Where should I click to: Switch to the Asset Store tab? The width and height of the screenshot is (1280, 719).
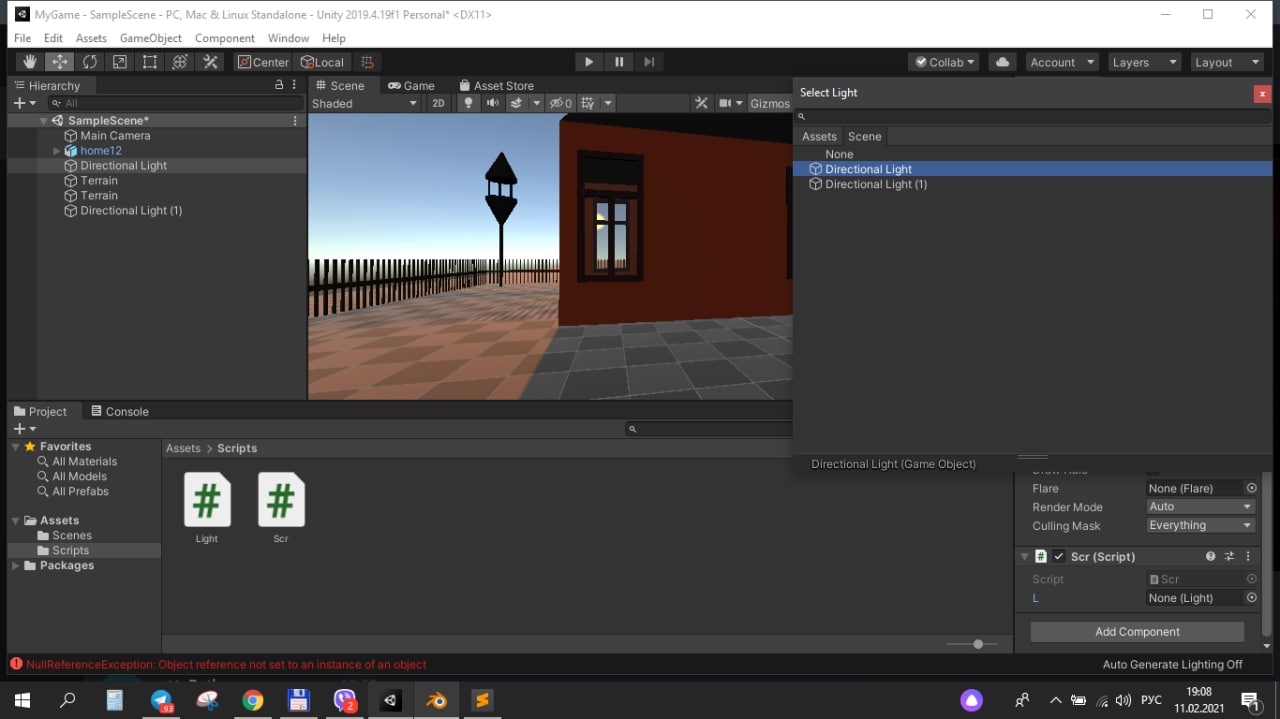tap(496, 86)
